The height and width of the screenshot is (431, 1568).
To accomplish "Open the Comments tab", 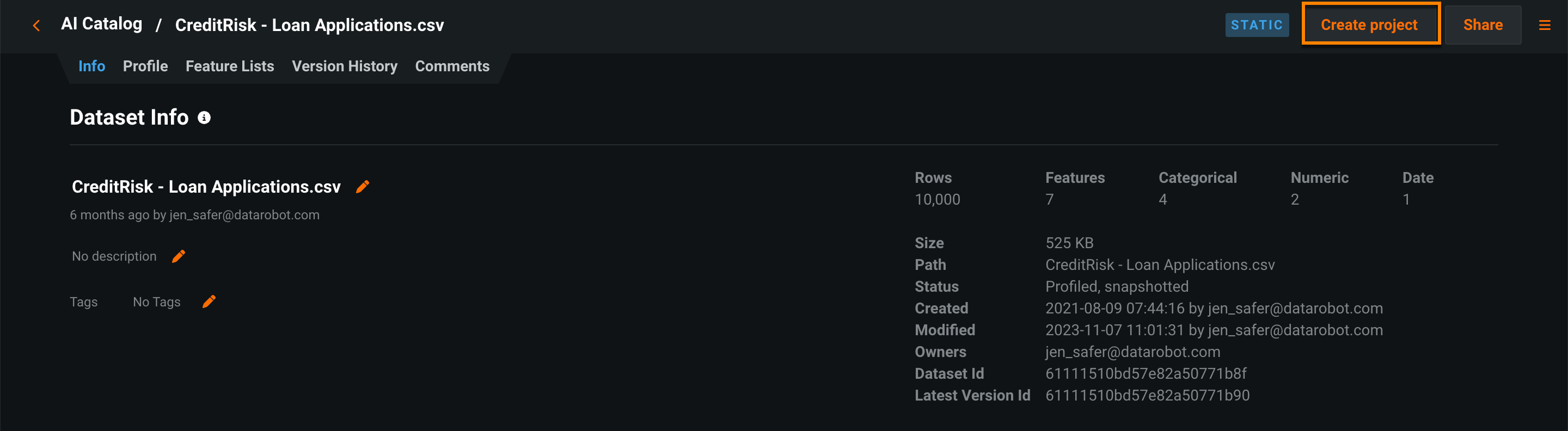I will (x=452, y=66).
